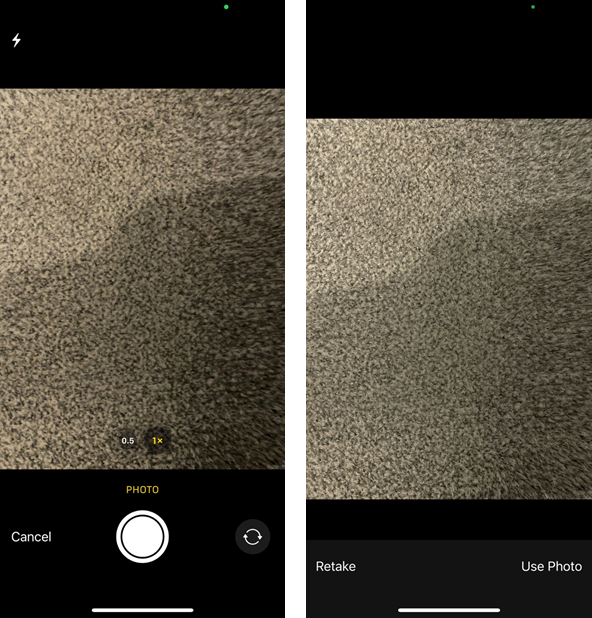Tap the home indicator bar on preview screen
The width and height of the screenshot is (592, 618).
click(449, 610)
